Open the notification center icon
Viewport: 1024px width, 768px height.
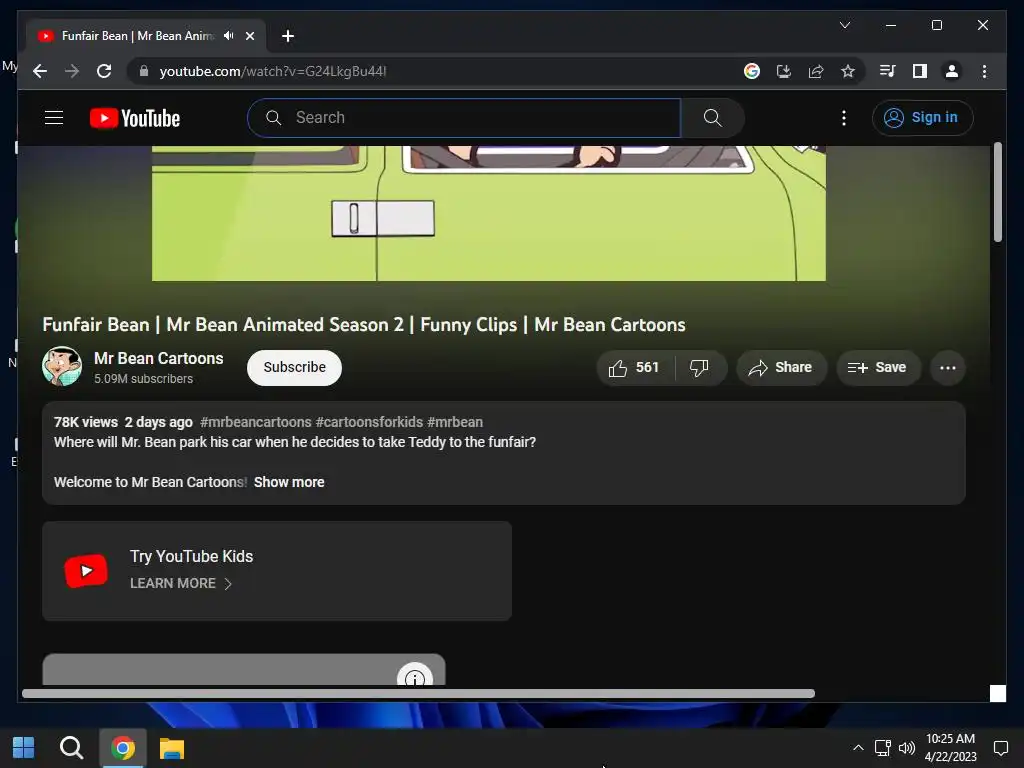[x=1000, y=748]
